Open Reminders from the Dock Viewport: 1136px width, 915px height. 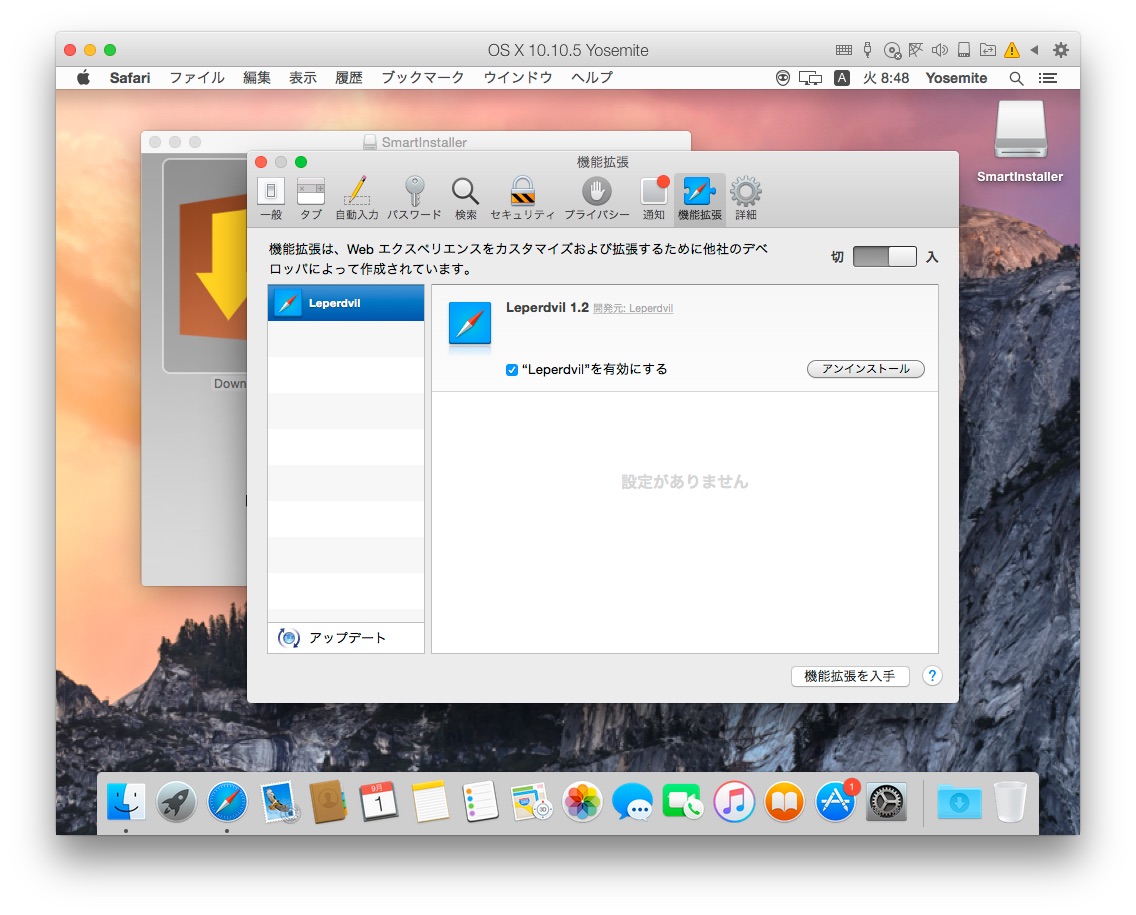pos(480,803)
